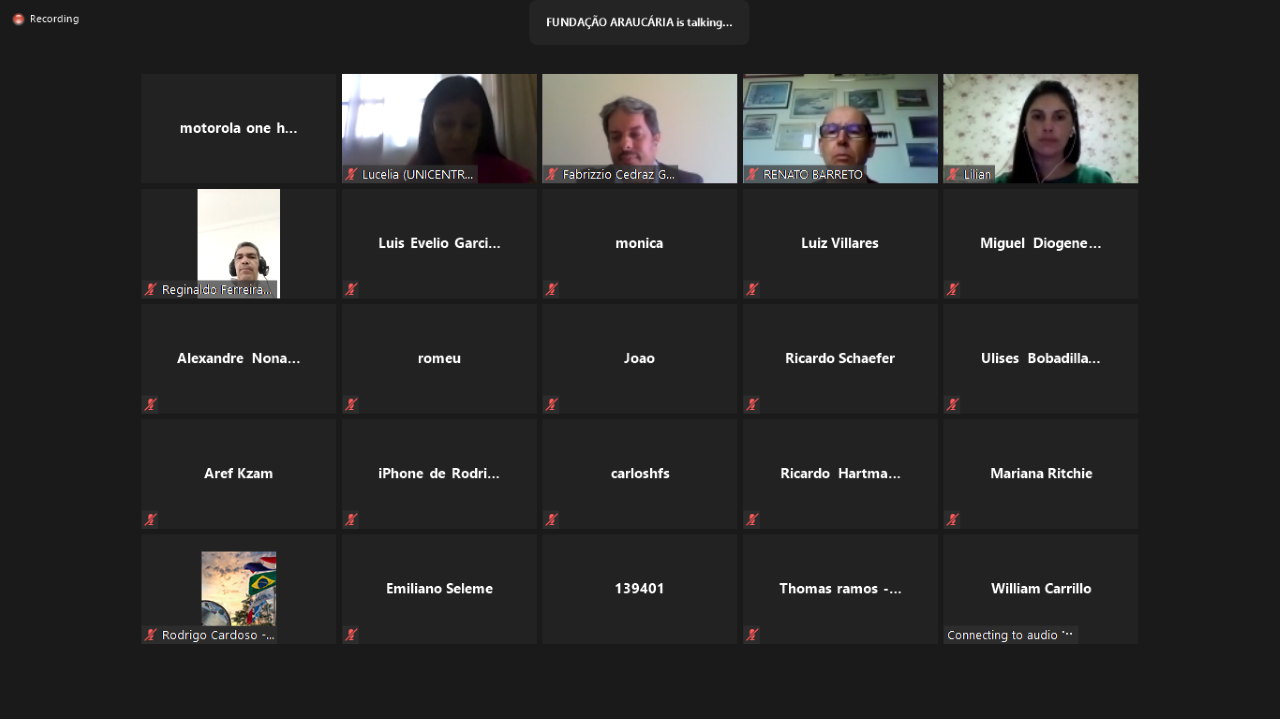
Task: Select Fabrizzio Cedraz's video thumbnail
Action: [639, 128]
